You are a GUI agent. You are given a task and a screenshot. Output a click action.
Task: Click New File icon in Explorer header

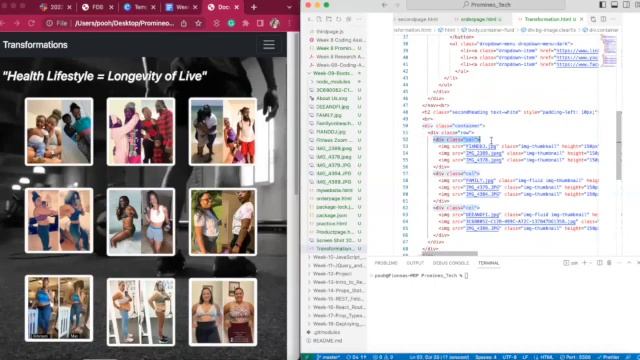[x=319, y=19]
